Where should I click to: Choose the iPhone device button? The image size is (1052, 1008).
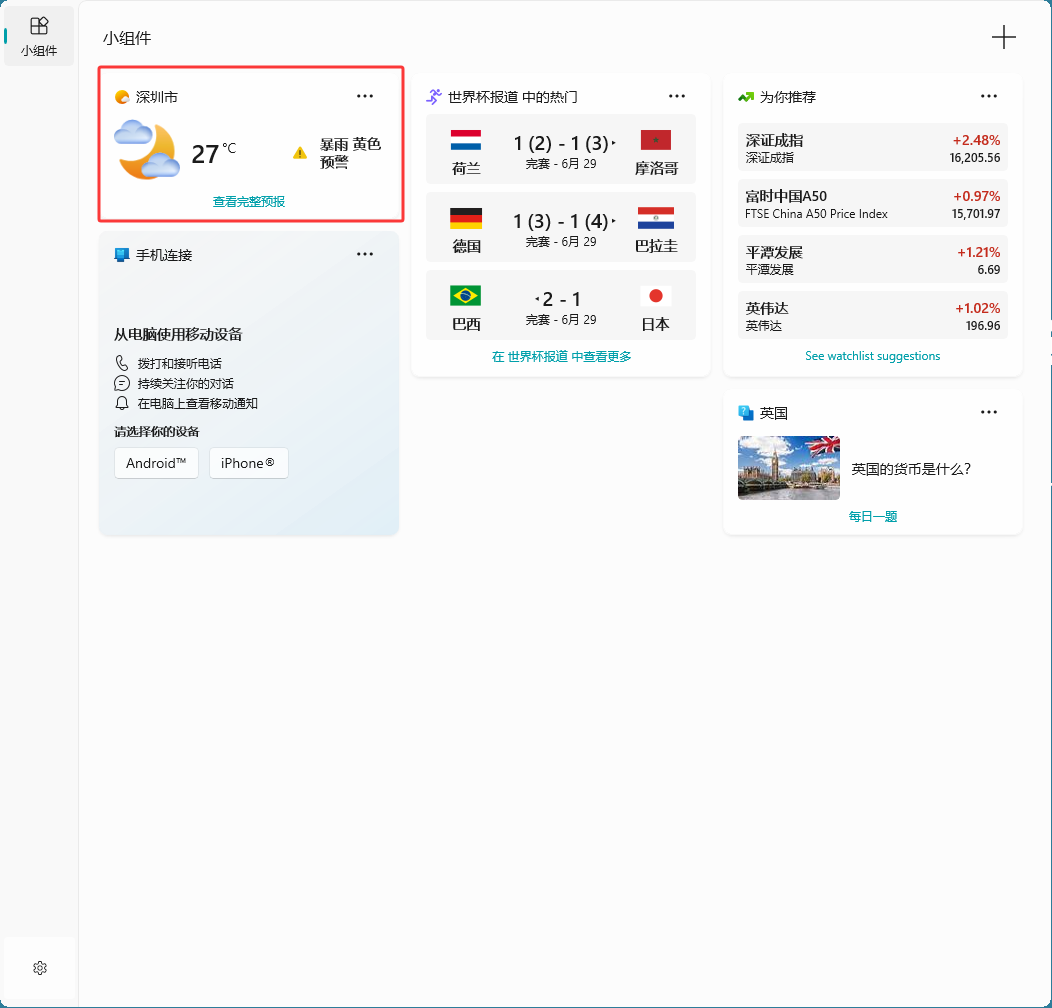(x=249, y=463)
